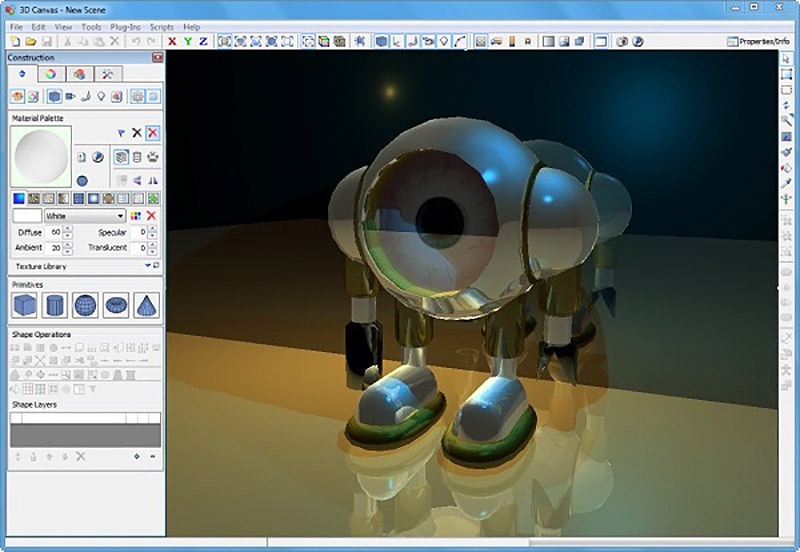The height and width of the screenshot is (552, 800).
Task: Insert a sphere primitive
Action: (85, 305)
